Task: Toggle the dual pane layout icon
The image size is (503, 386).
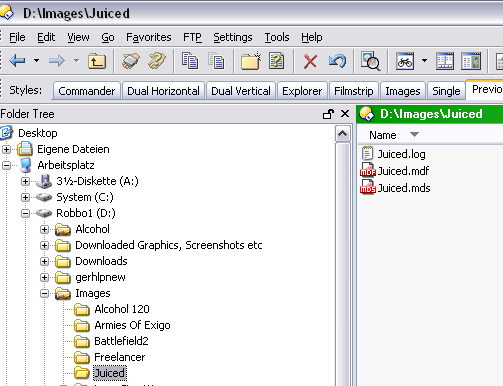Action: [x=445, y=61]
